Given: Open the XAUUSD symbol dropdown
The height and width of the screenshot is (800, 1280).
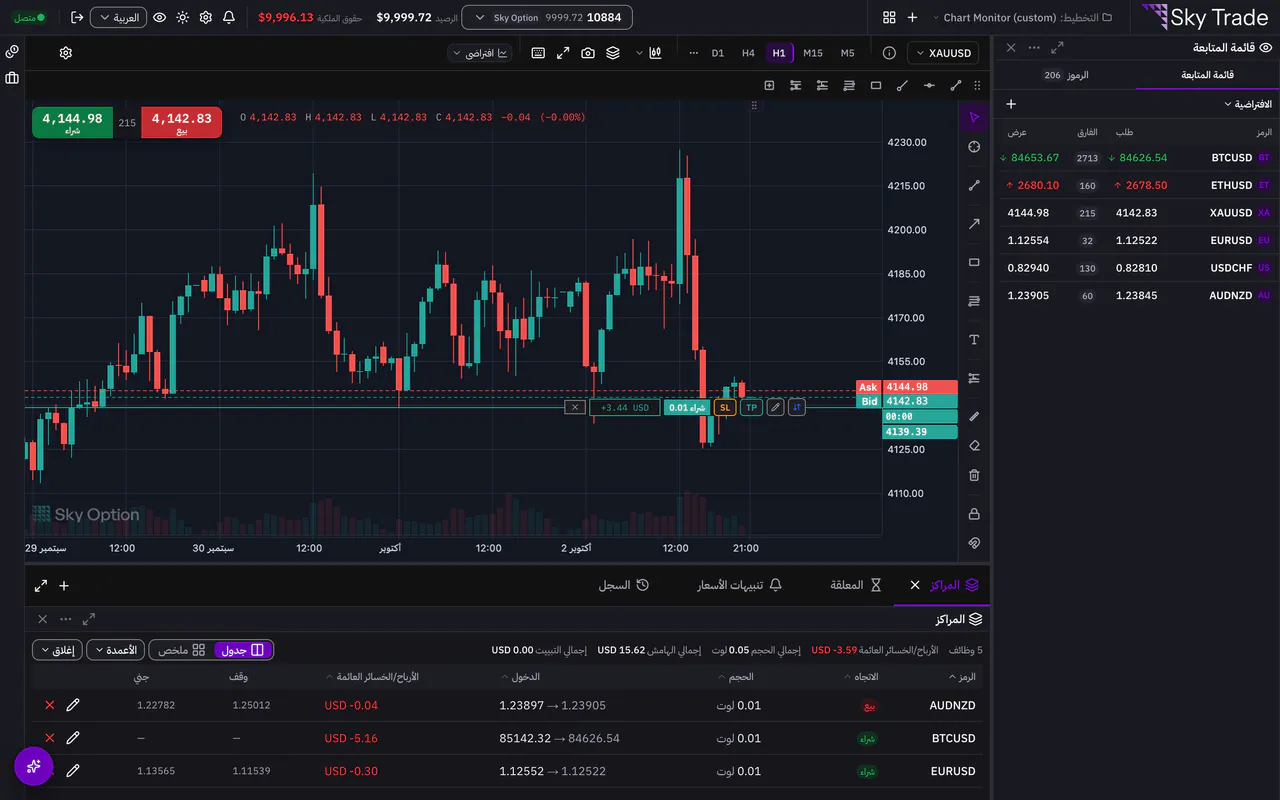Looking at the screenshot, I should coord(943,53).
